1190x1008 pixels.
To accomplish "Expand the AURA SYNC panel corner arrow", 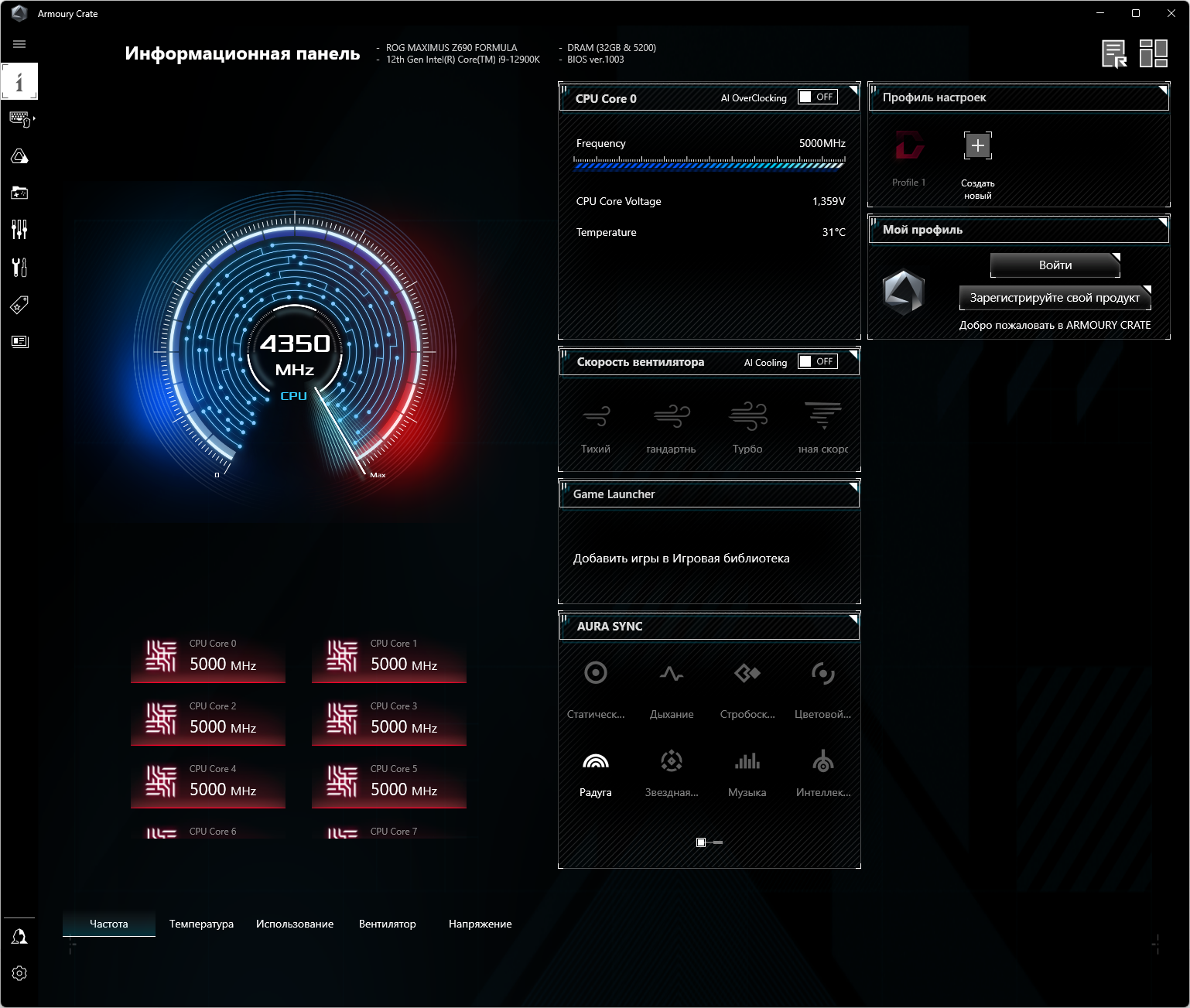I will (853, 618).
